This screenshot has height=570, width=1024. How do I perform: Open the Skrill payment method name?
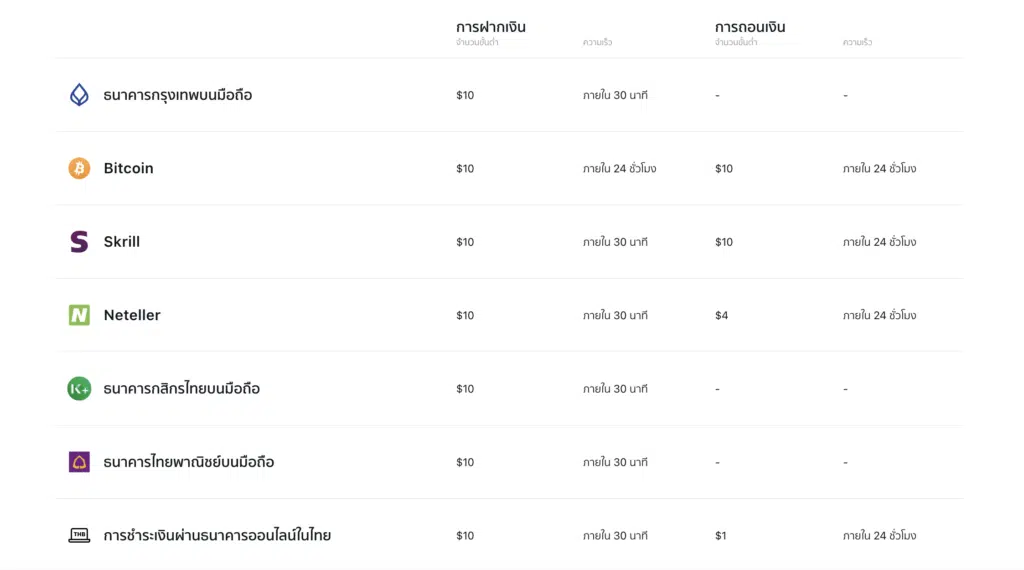click(x=121, y=242)
